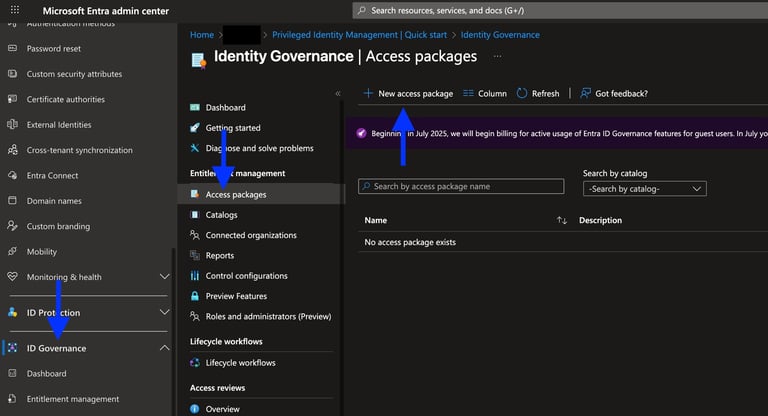Click the Certificate authorities icon
The image size is (768, 416).
point(13,99)
